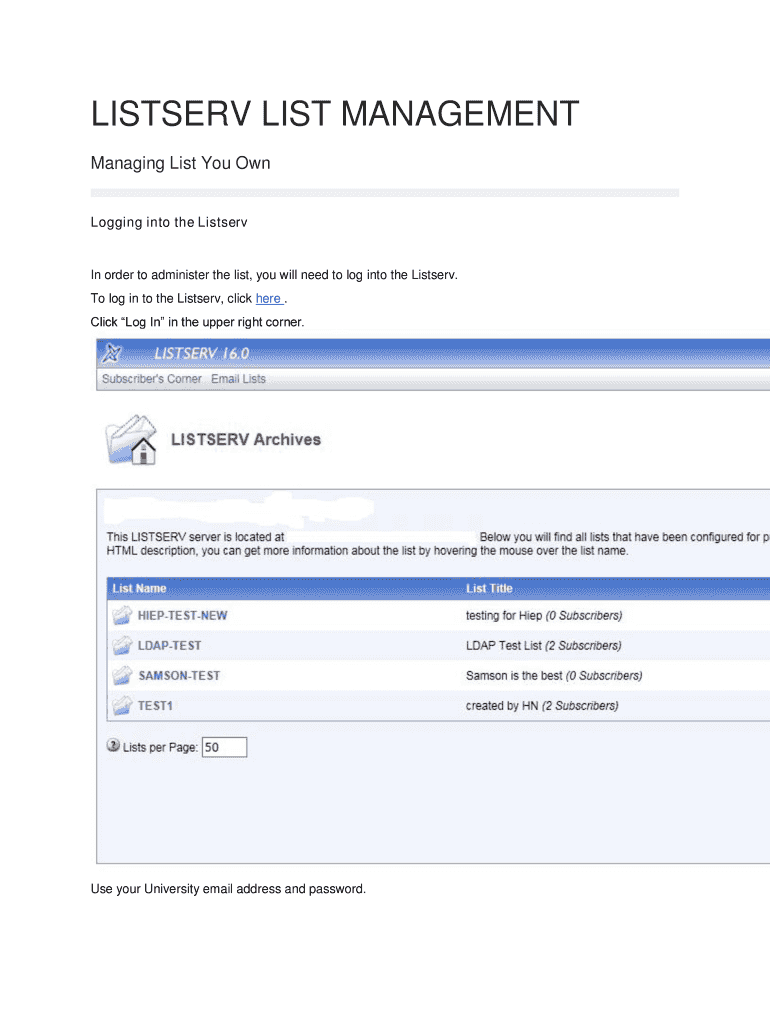The image size is (770, 1024).
Task: Click the folder icon beside SAMSON-TEST
Action: click(122, 675)
